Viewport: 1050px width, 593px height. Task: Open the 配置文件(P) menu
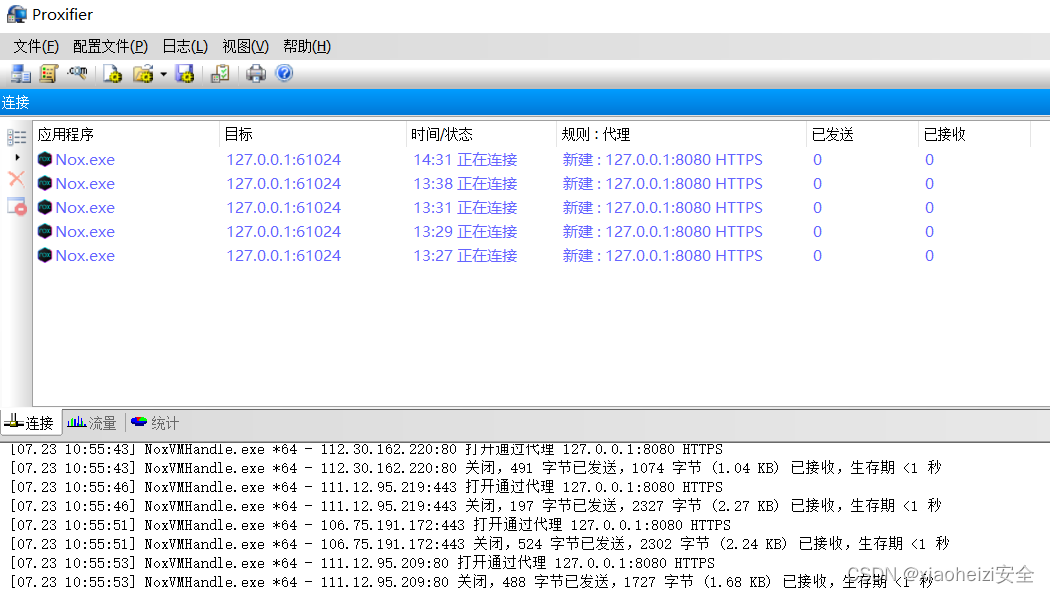point(110,46)
